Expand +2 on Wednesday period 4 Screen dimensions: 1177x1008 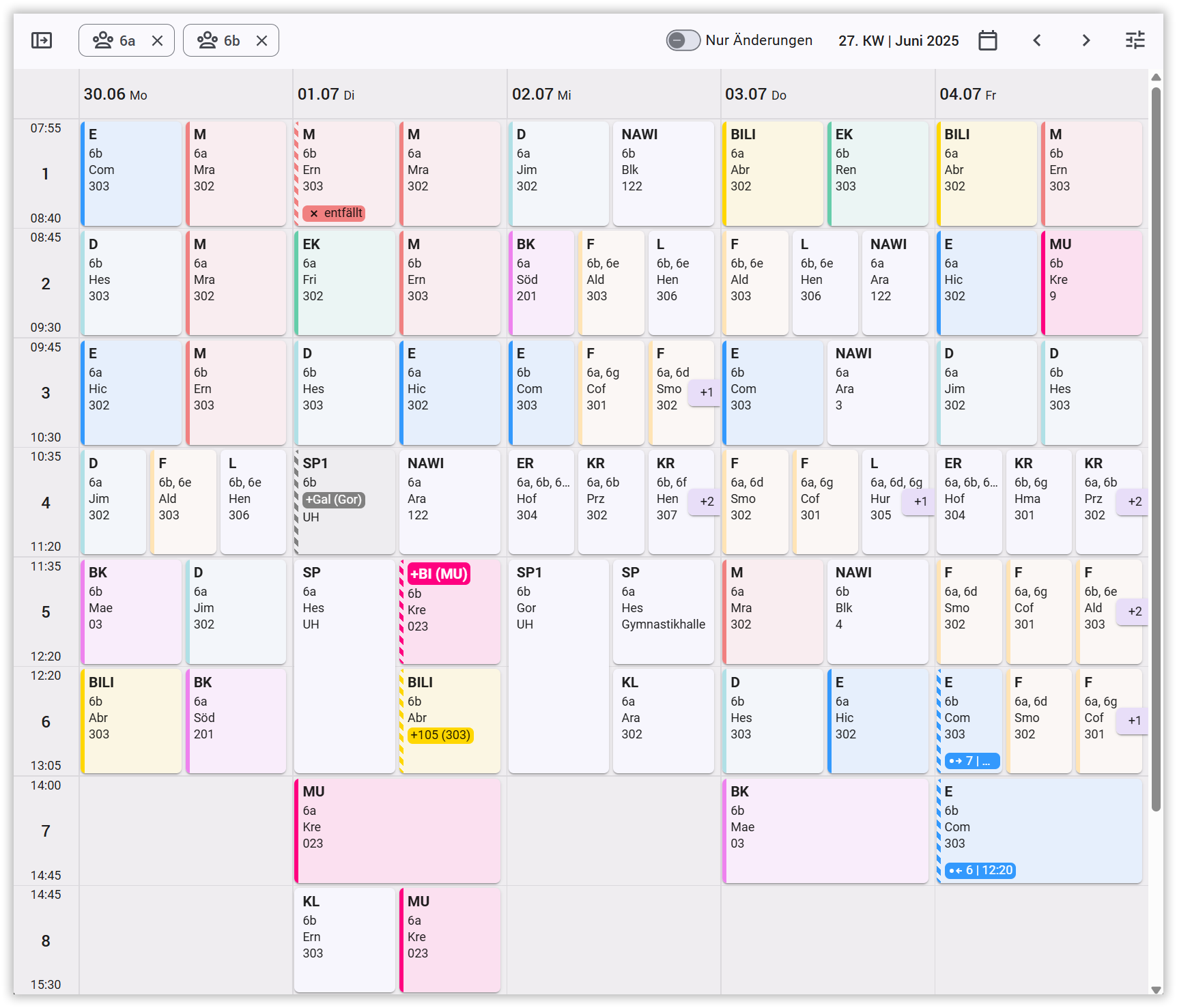pos(706,502)
